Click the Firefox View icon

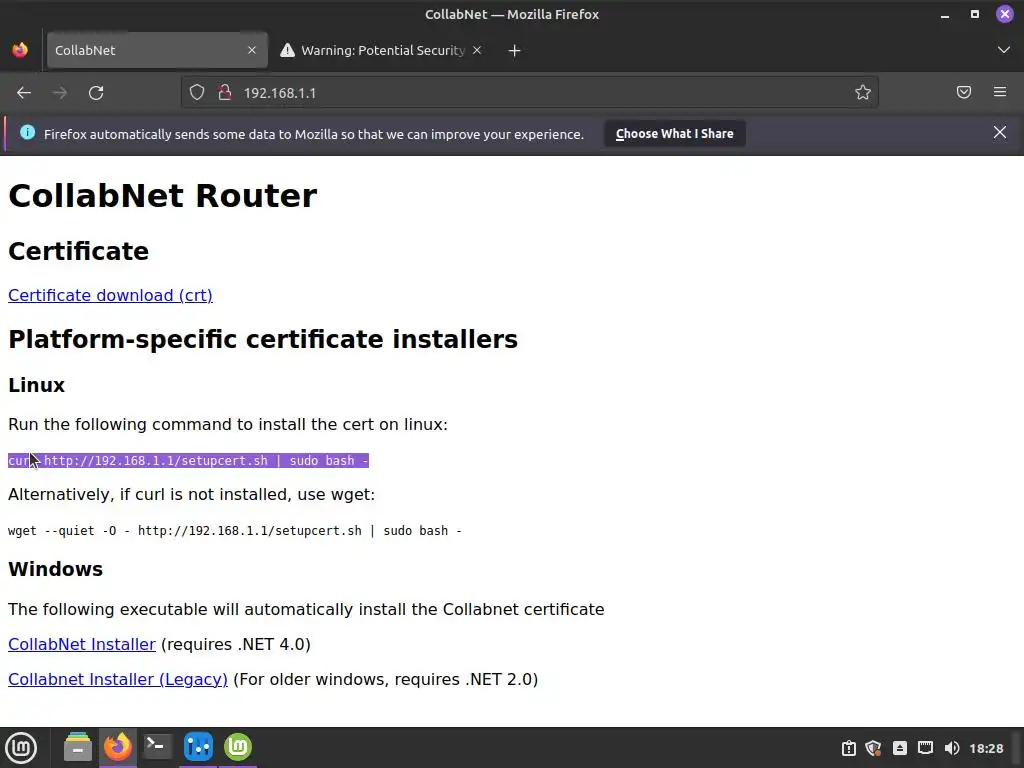[20, 50]
